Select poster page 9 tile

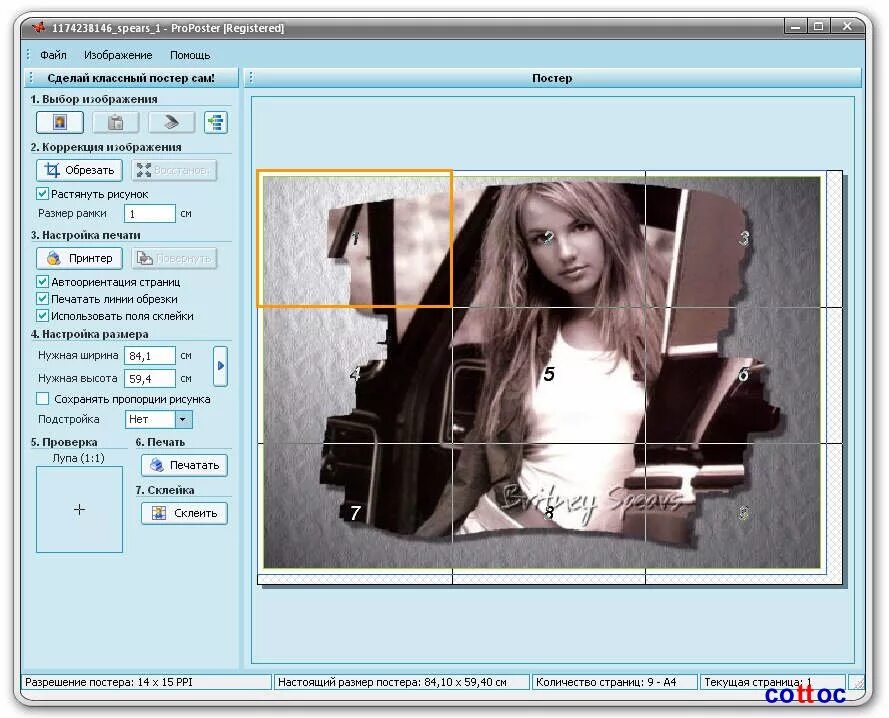coord(744,513)
